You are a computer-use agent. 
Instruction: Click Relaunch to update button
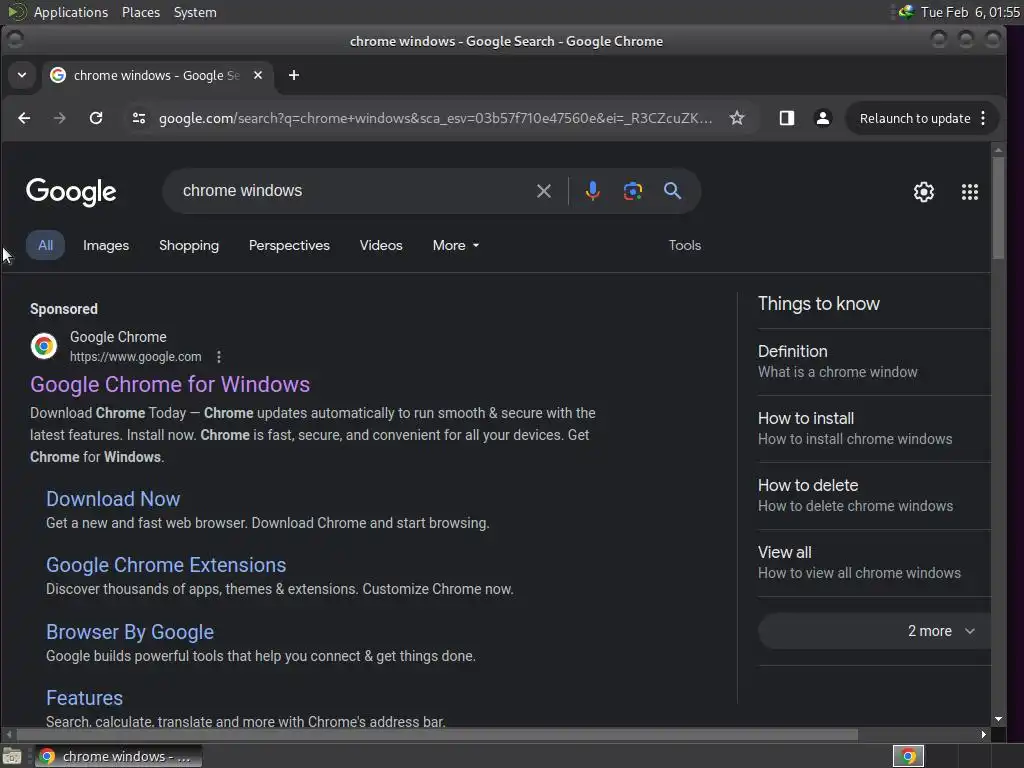[x=914, y=118]
